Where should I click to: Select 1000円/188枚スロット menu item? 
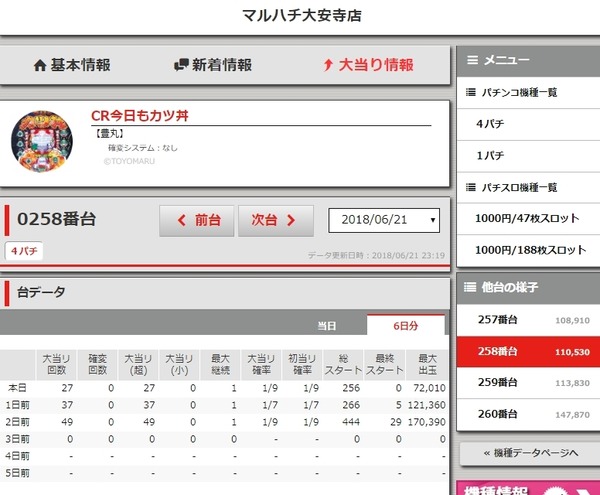pos(528,250)
